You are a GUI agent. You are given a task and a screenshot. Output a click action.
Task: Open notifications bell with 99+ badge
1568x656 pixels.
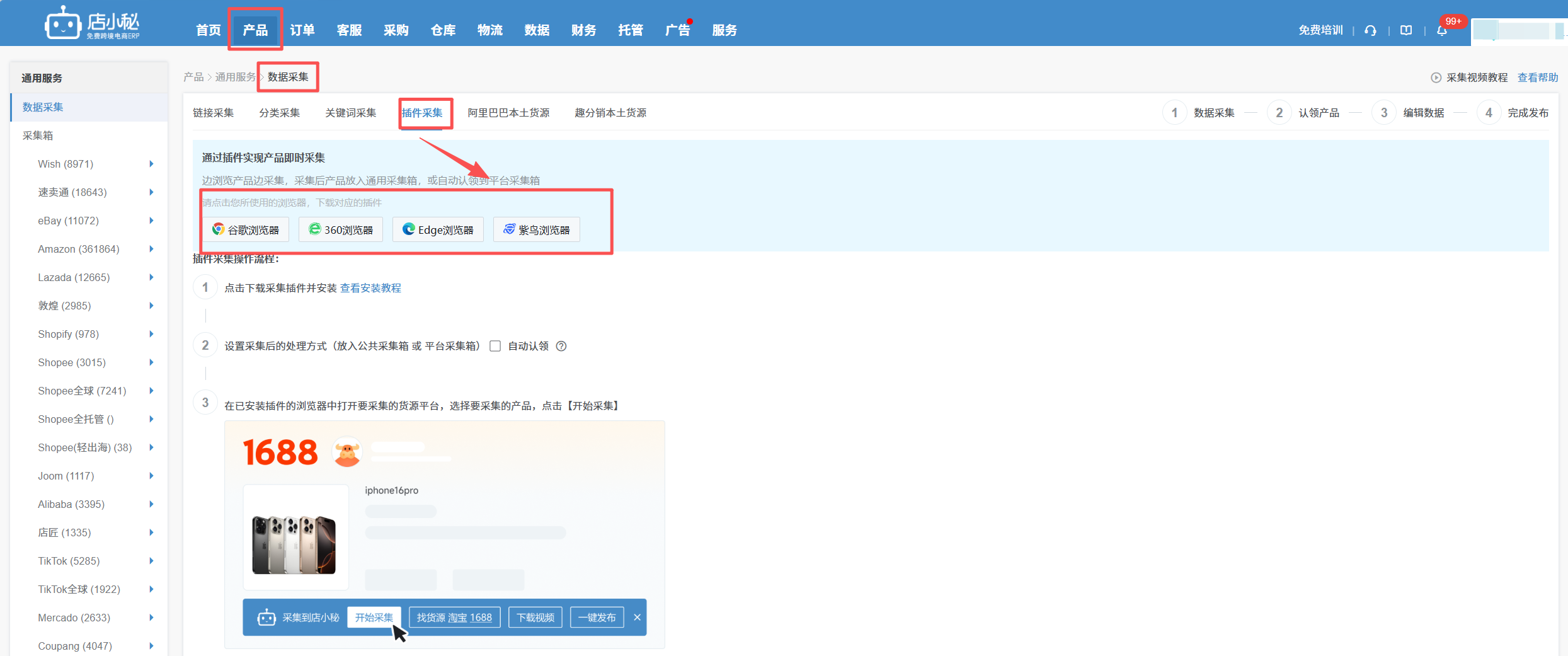[1442, 30]
